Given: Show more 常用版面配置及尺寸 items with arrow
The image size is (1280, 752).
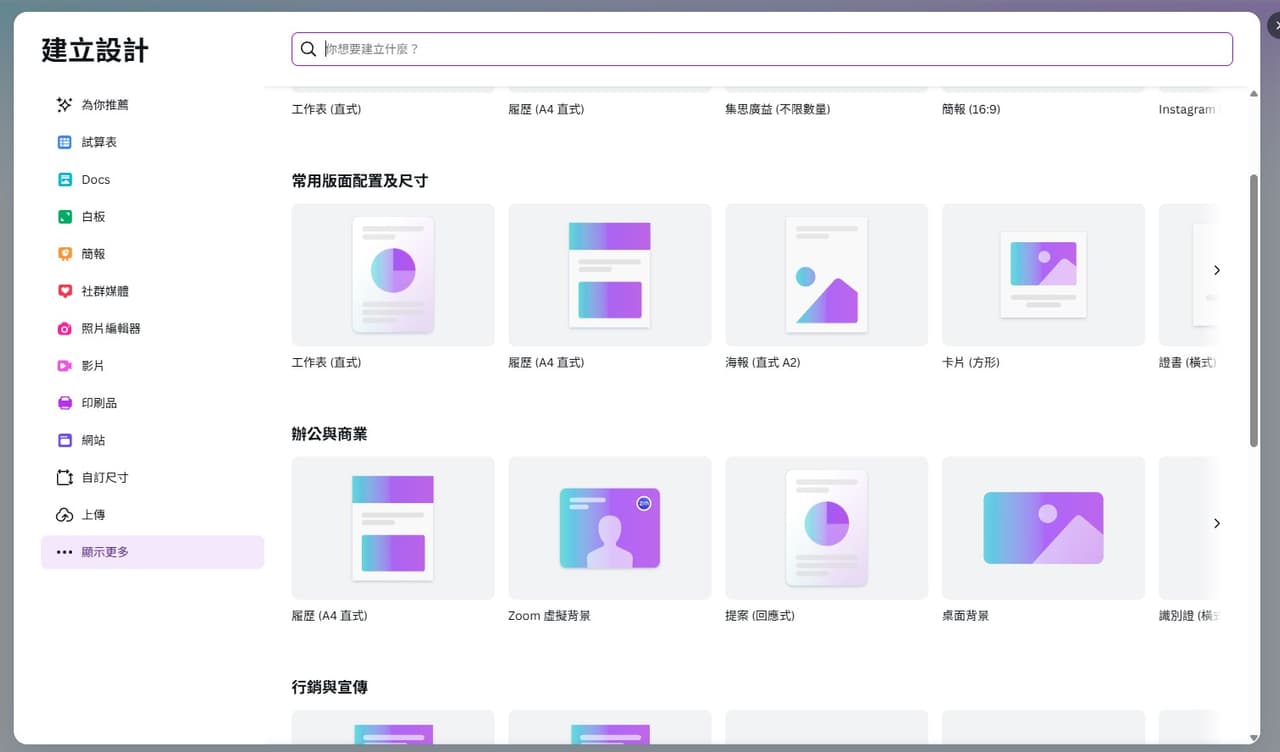Looking at the screenshot, I should 1216,270.
